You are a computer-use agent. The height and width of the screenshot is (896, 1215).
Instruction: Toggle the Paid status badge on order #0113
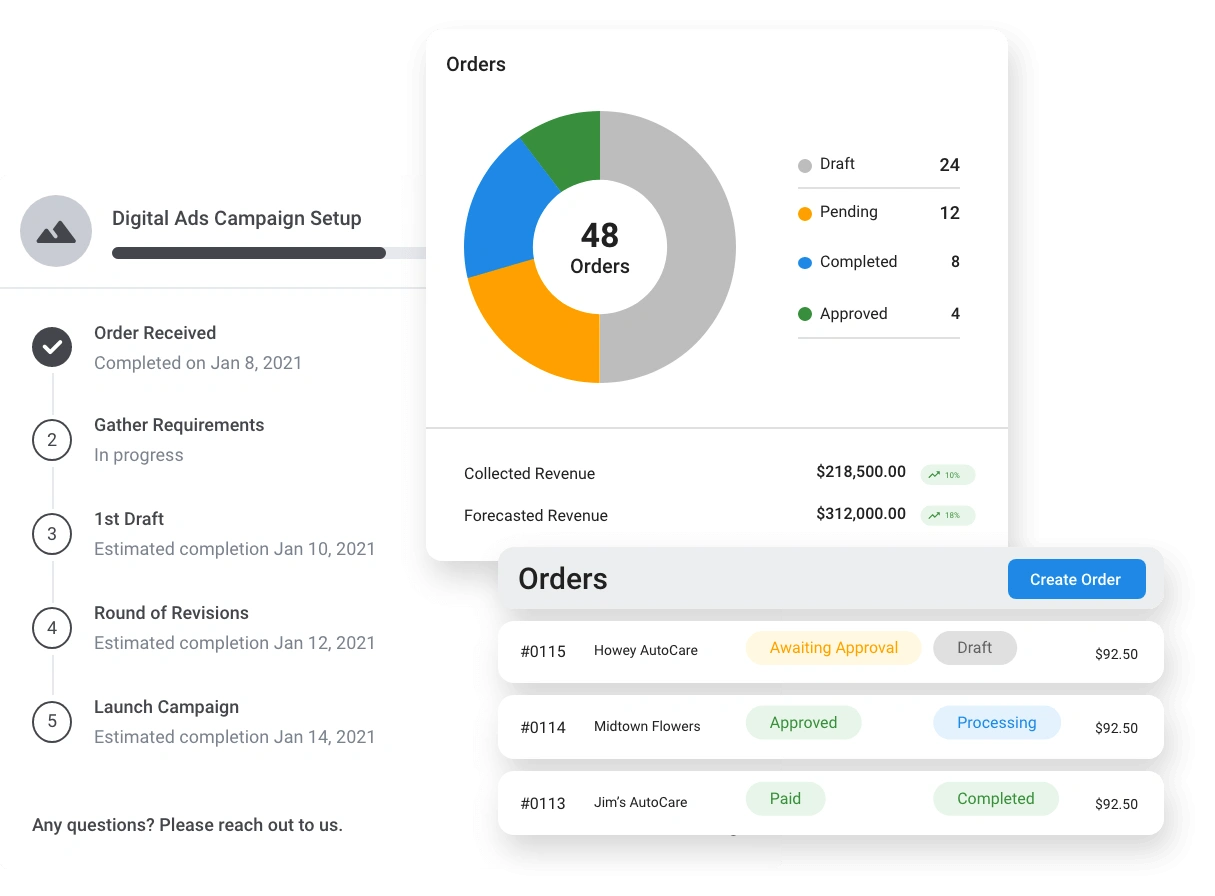tap(785, 798)
